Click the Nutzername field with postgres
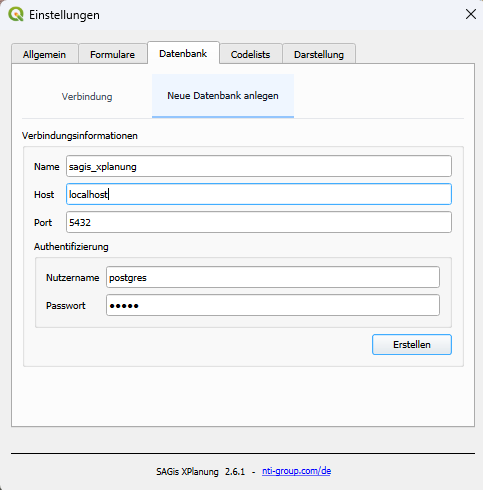 (273, 277)
